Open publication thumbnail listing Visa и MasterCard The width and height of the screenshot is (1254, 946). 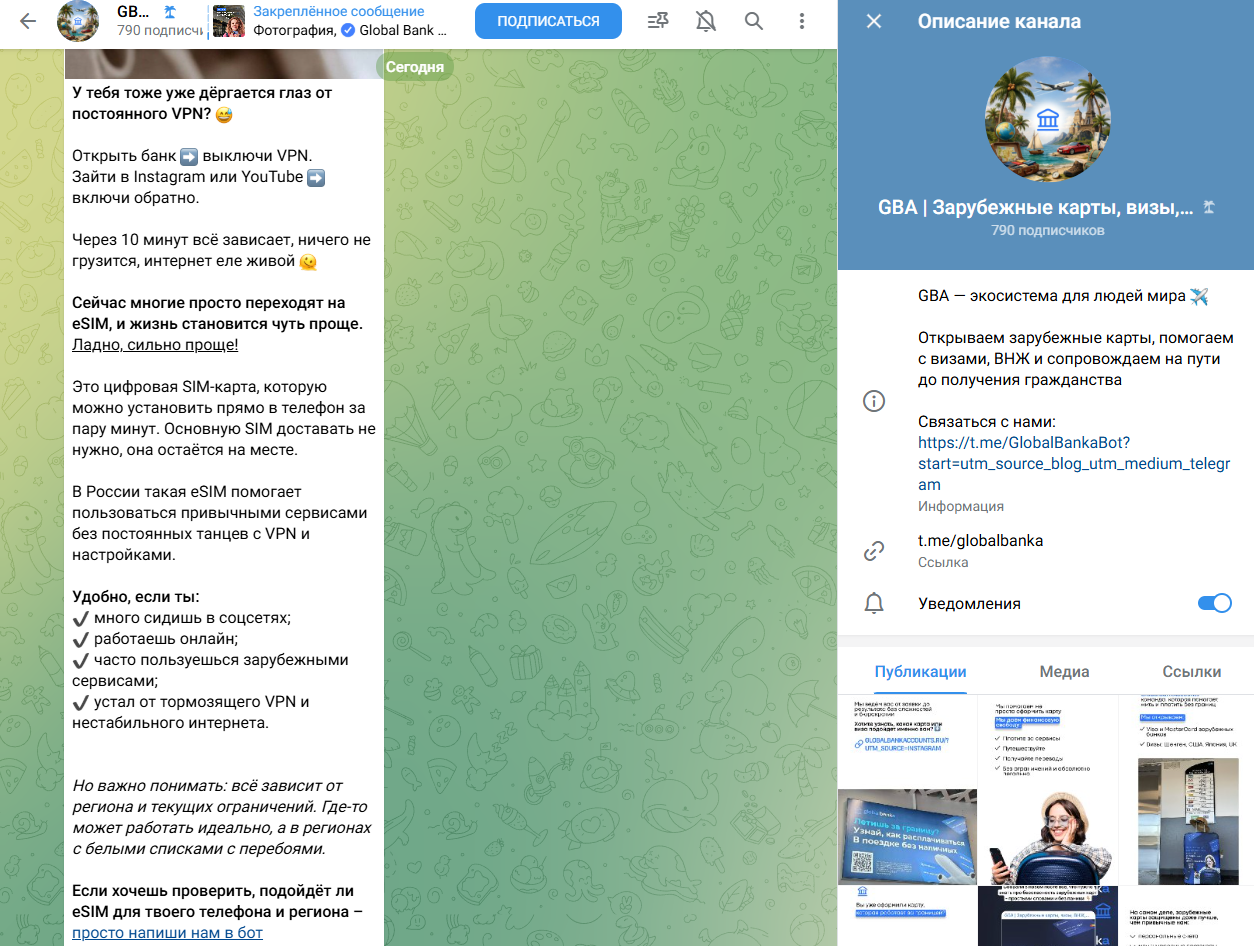point(1186,790)
